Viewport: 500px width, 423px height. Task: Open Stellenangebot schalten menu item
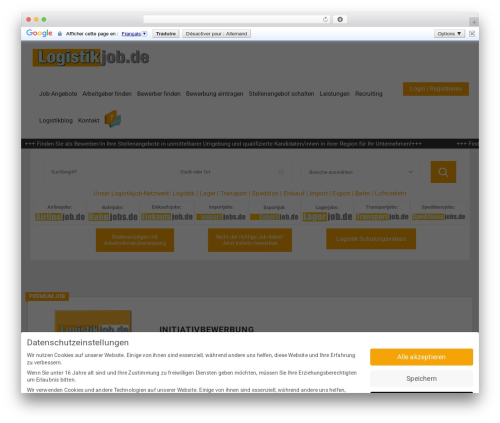coord(281,94)
